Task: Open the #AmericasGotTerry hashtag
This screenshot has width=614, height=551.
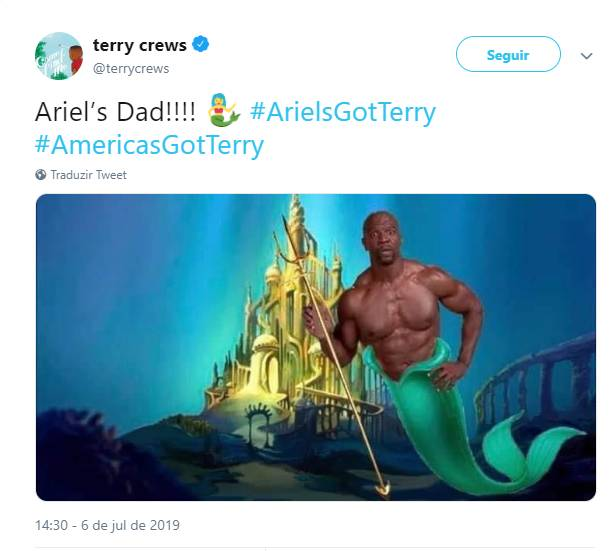Action: (149, 145)
